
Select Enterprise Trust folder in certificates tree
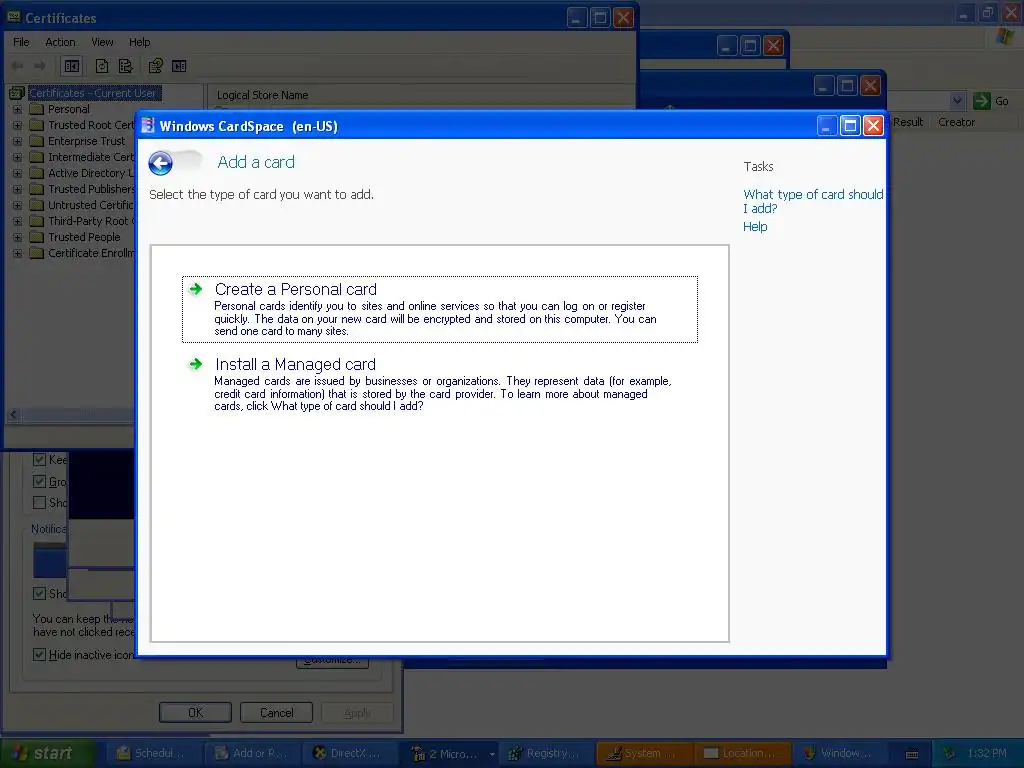coord(86,141)
